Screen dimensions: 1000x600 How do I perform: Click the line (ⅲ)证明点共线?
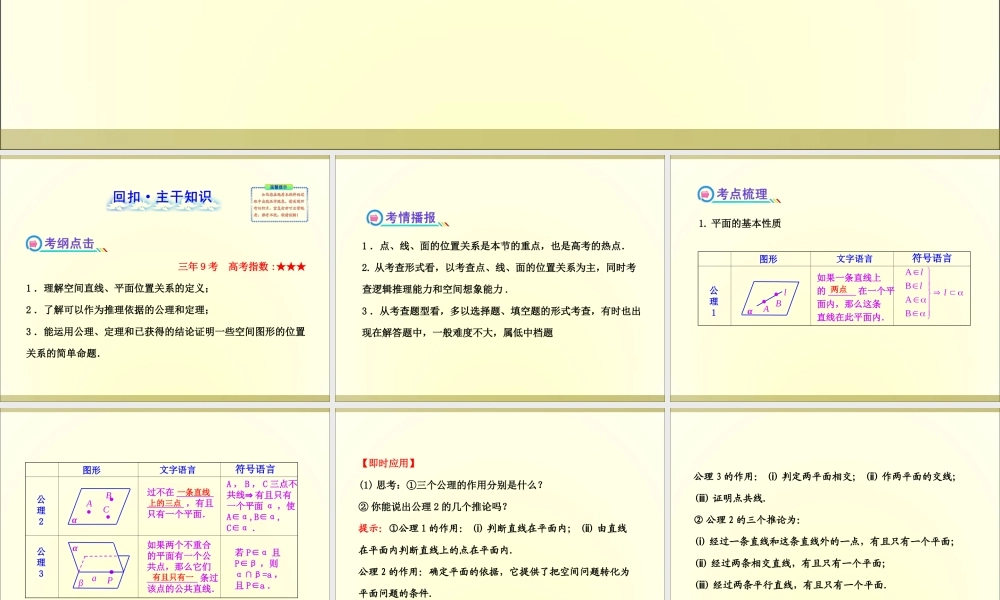tap(731, 498)
